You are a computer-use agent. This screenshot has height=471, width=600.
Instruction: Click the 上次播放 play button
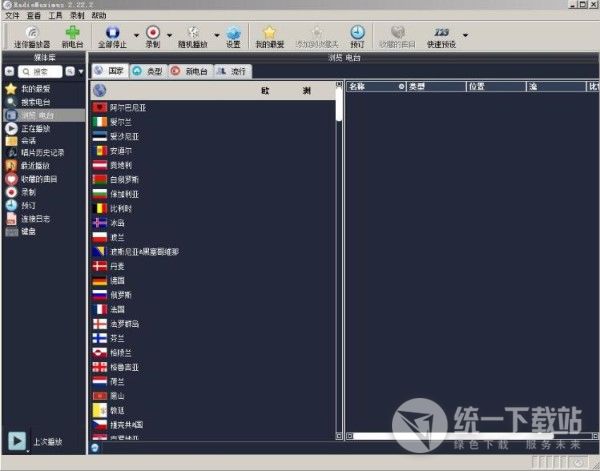(17, 441)
